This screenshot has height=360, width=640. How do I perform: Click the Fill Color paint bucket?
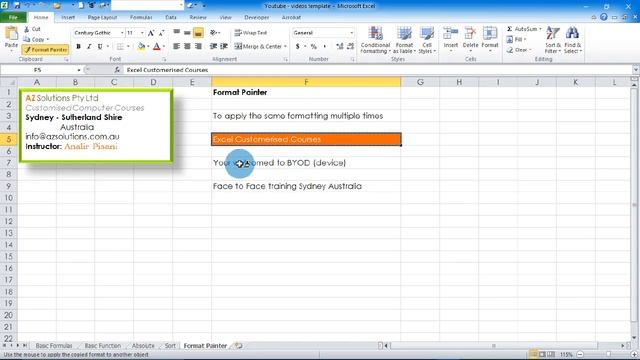141,47
